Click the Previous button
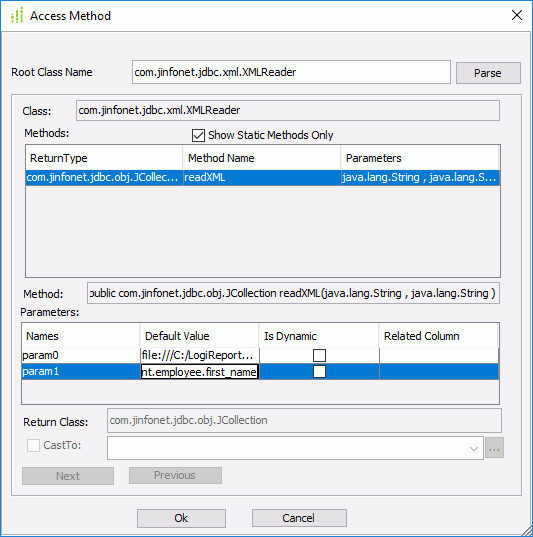Image resolution: width=533 pixels, height=537 pixels. pos(175,475)
